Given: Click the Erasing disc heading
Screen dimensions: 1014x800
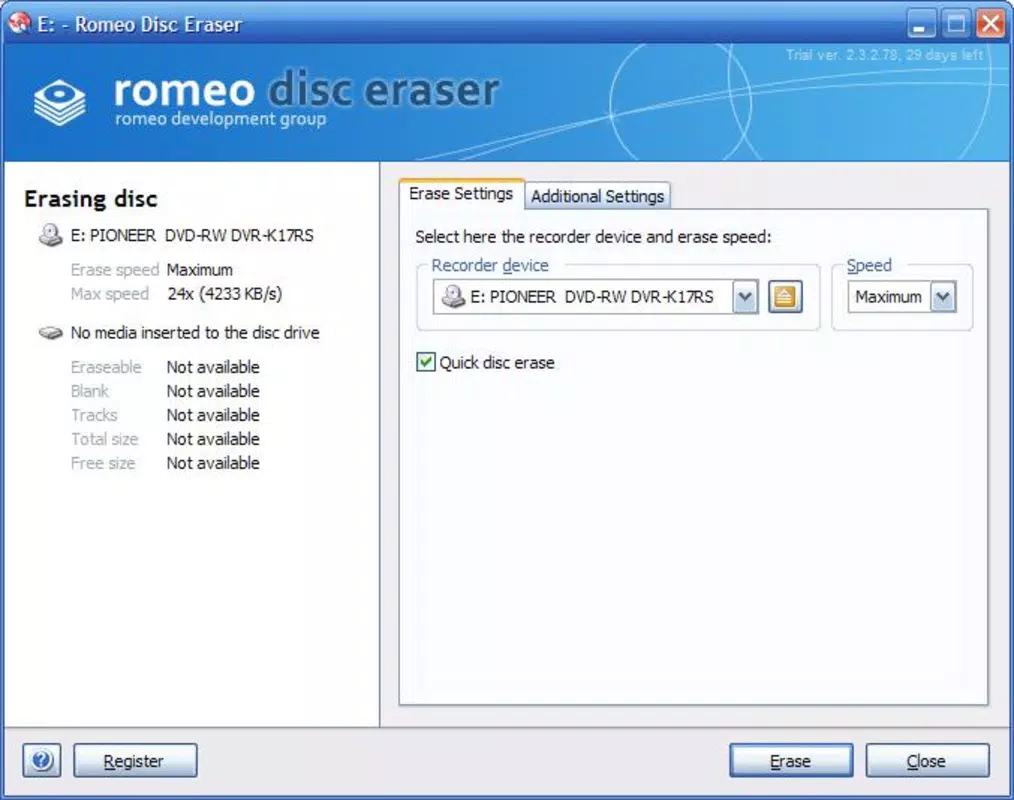Looking at the screenshot, I should point(91,199).
